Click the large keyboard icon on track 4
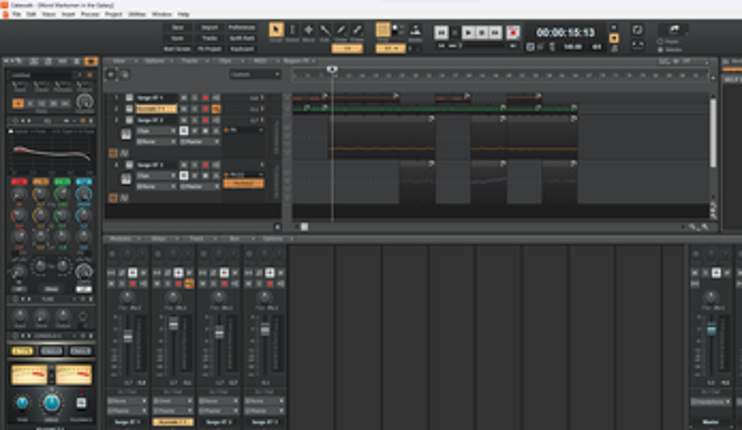742x430 pixels. coord(126,179)
